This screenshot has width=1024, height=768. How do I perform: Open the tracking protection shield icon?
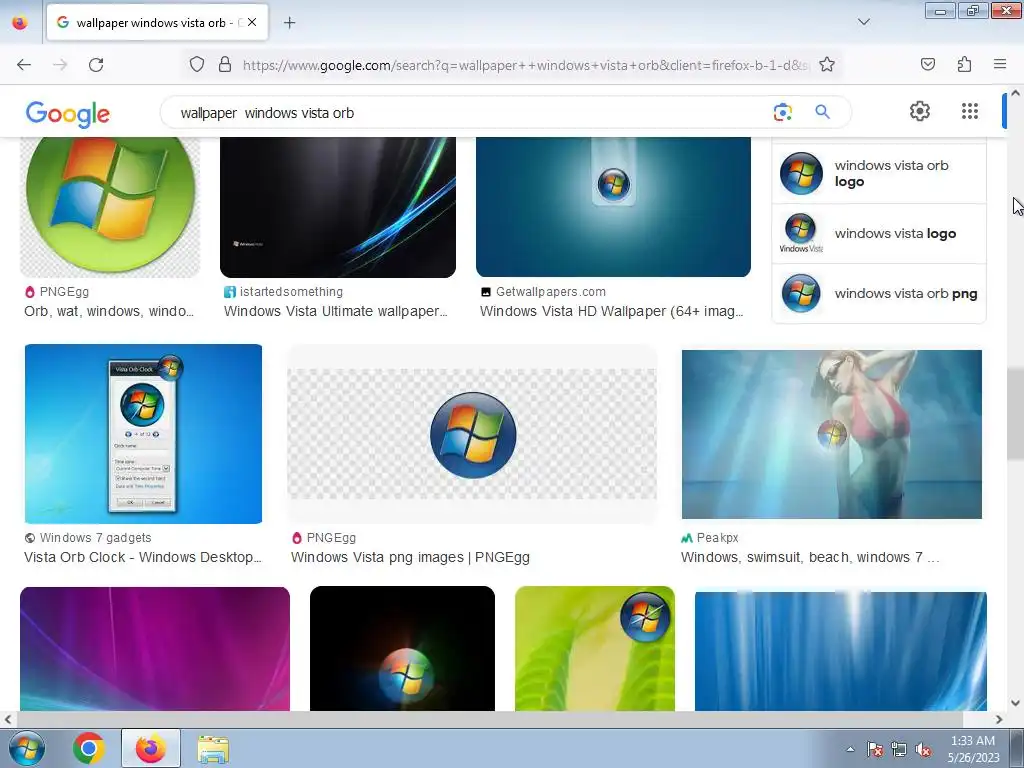(197, 65)
